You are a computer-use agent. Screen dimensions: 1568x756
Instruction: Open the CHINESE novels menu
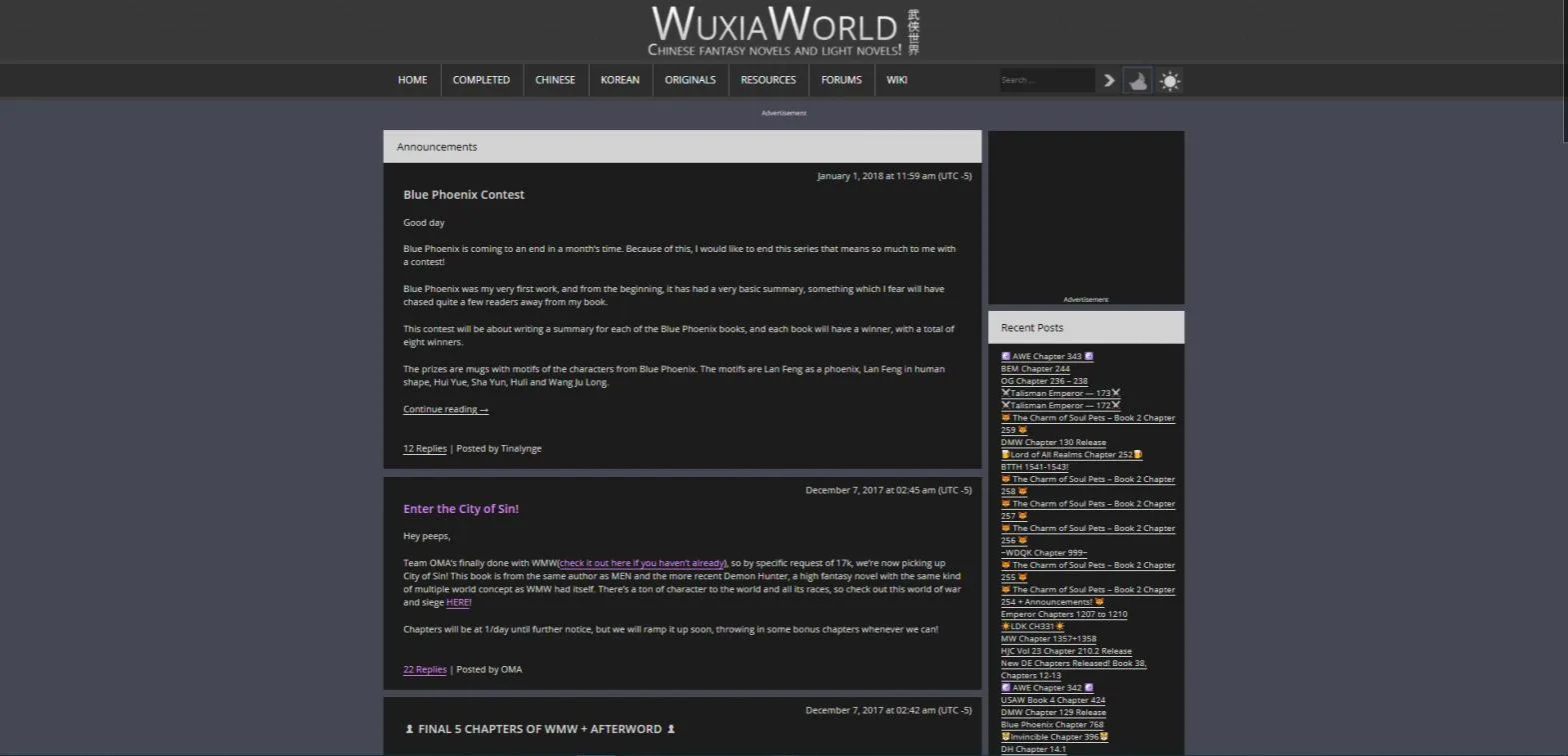point(555,80)
